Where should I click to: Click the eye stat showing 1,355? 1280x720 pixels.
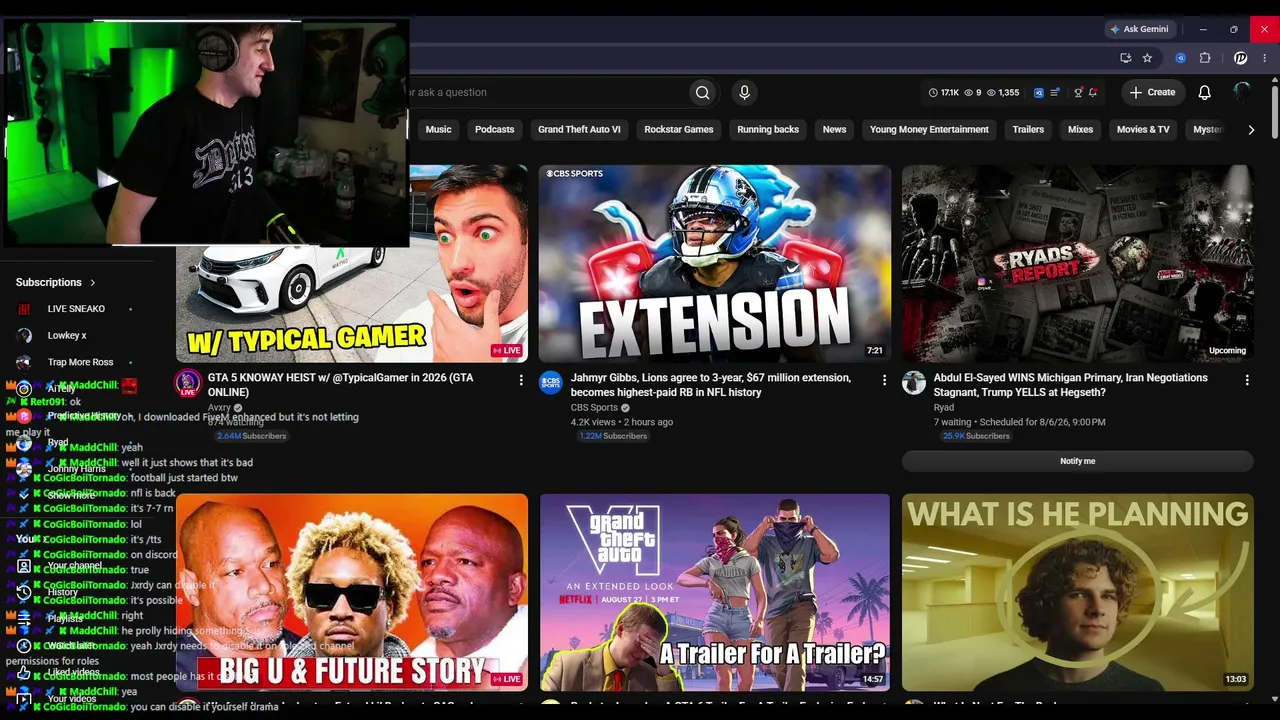(x=1003, y=93)
